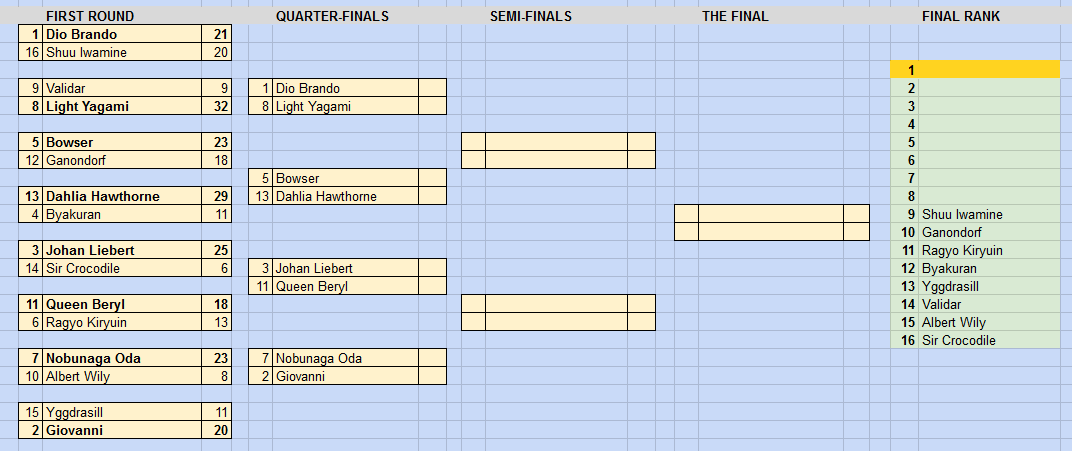1072x451 pixels.
Task: Click the Nobunaga Oda first round cell
Action: (122, 358)
